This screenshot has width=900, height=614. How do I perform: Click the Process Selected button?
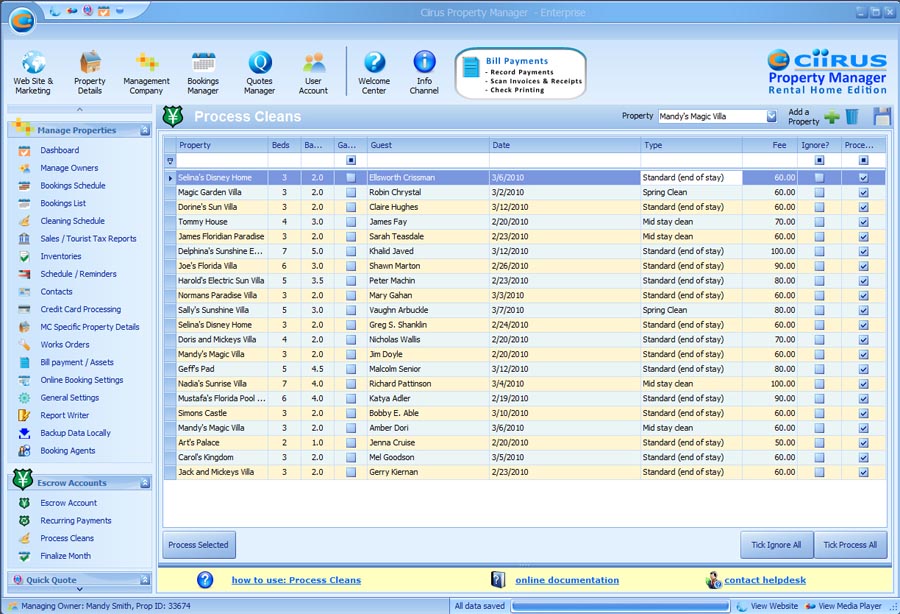tap(199, 545)
